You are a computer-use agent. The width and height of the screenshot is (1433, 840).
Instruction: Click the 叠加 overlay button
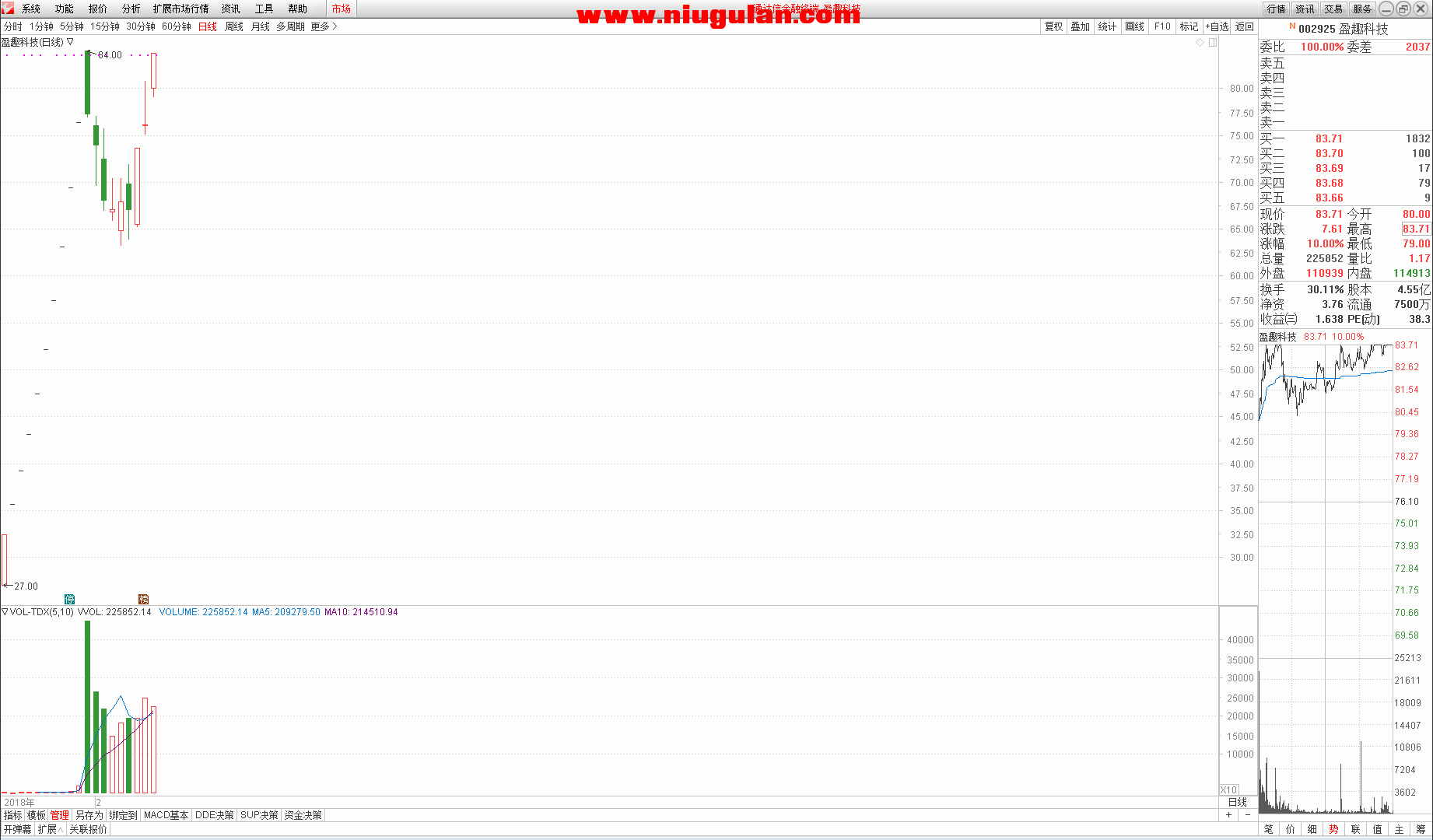coord(1081,26)
